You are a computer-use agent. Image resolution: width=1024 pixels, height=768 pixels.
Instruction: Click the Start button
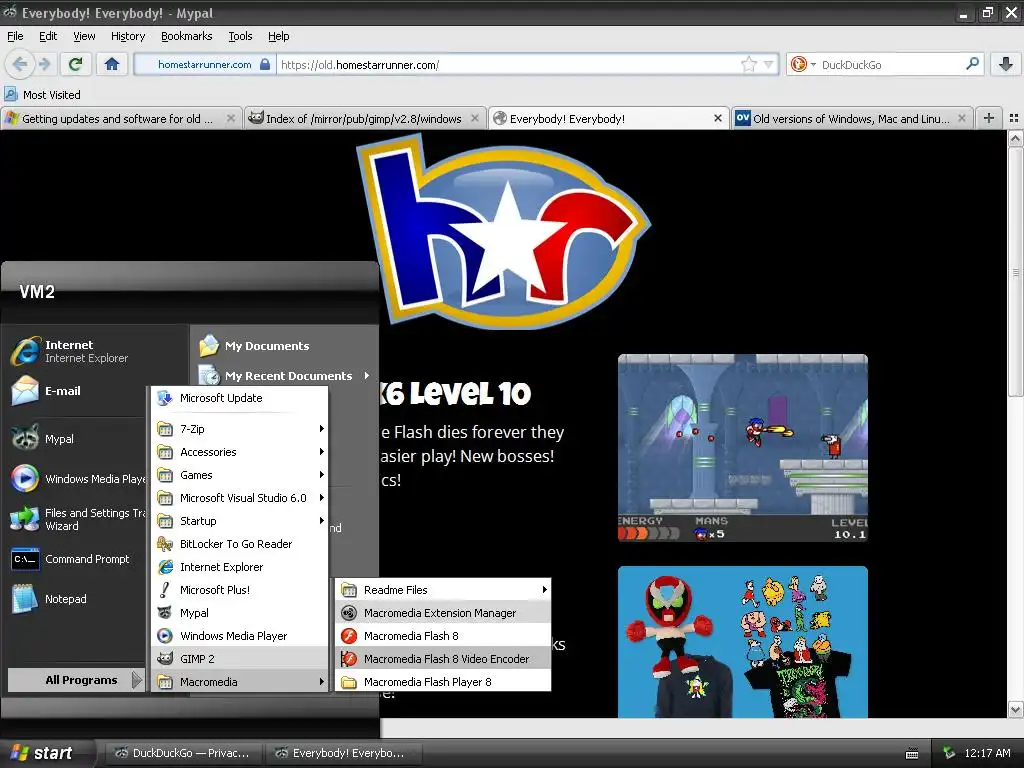coord(42,753)
